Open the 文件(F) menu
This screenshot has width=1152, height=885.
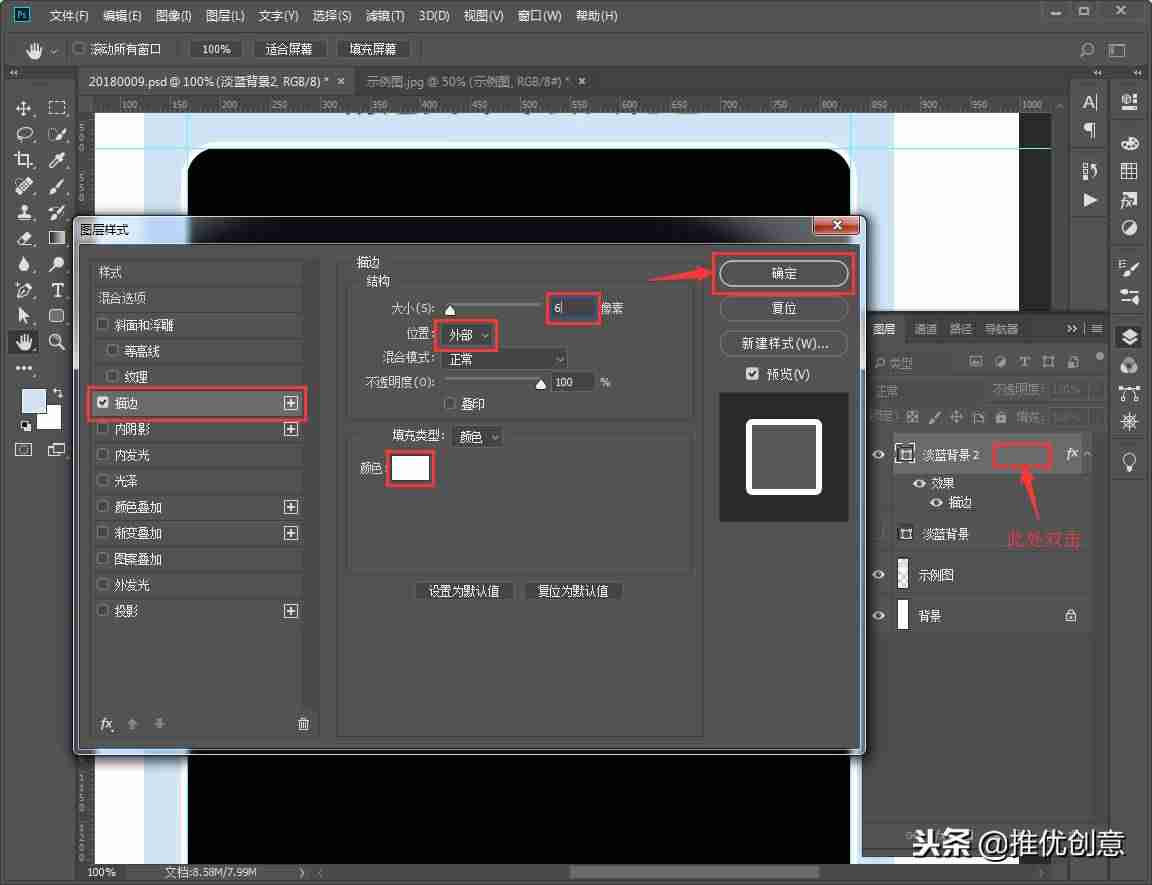pyautogui.click(x=68, y=15)
